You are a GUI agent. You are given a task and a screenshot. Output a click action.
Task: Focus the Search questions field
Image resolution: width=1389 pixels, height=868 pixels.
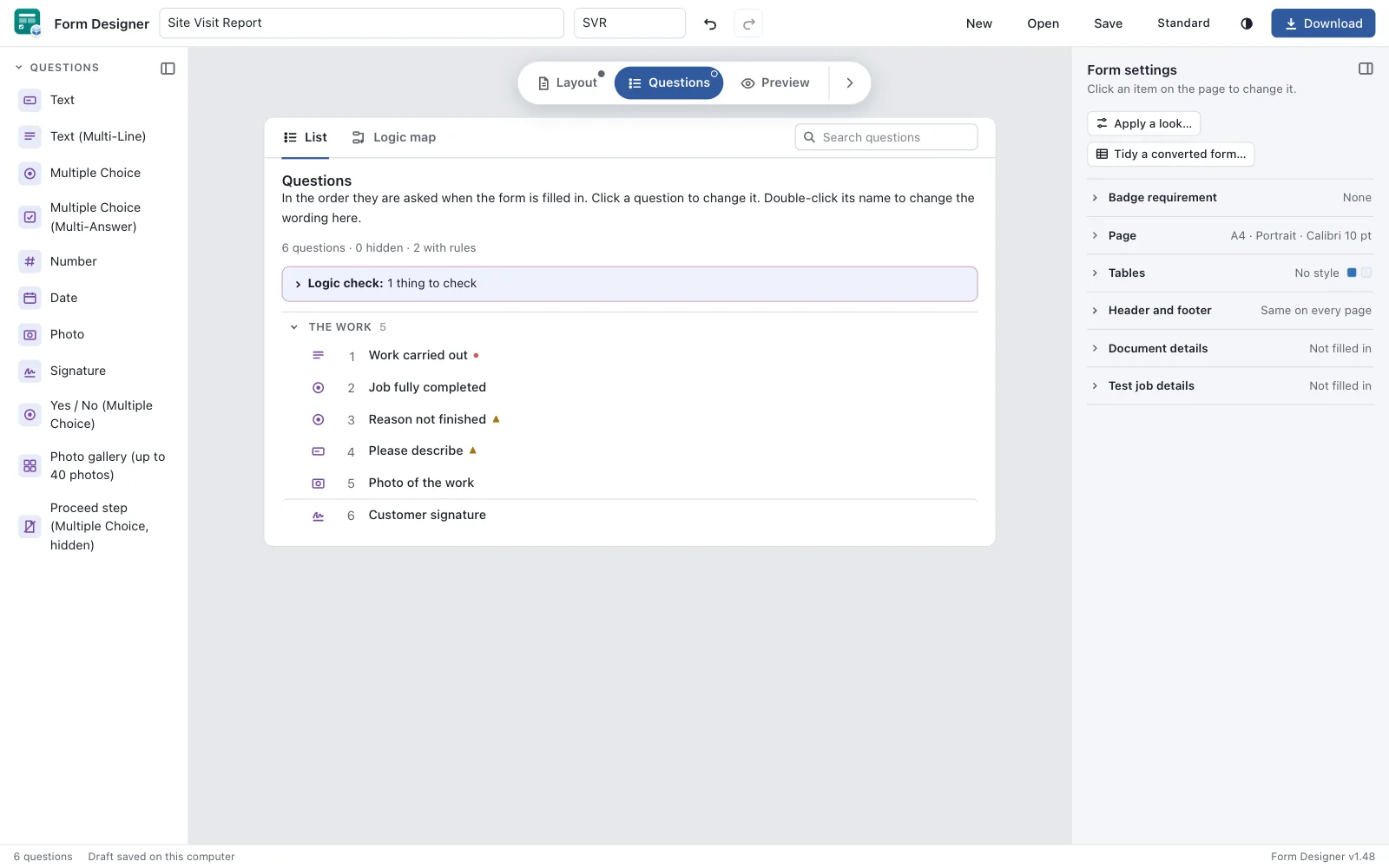(886, 137)
